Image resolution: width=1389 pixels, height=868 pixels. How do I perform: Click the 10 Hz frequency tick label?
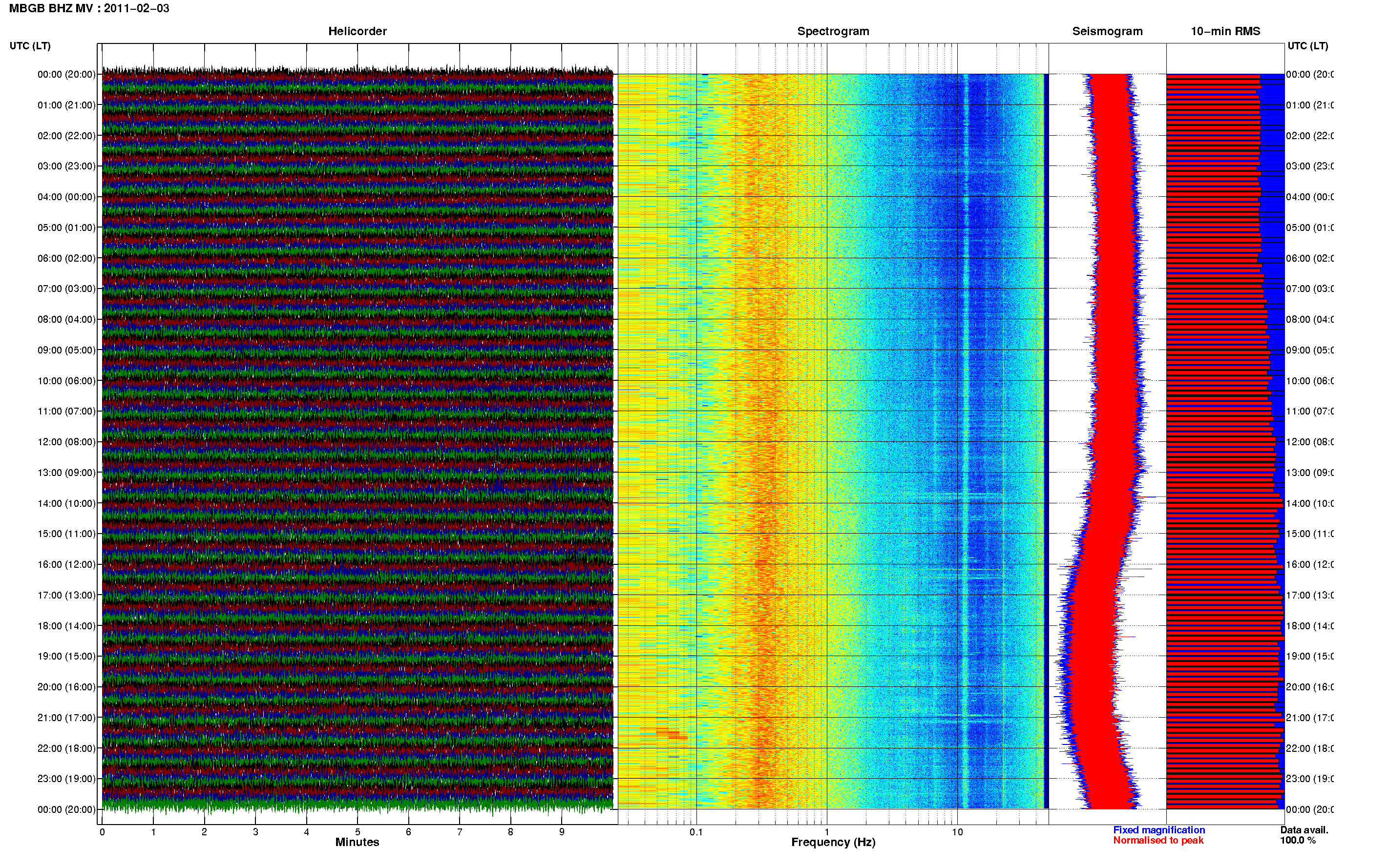[957, 832]
